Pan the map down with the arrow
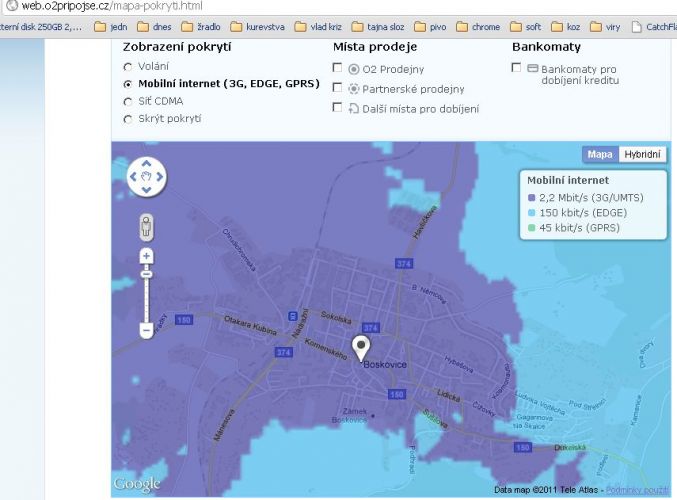 click(146, 190)
